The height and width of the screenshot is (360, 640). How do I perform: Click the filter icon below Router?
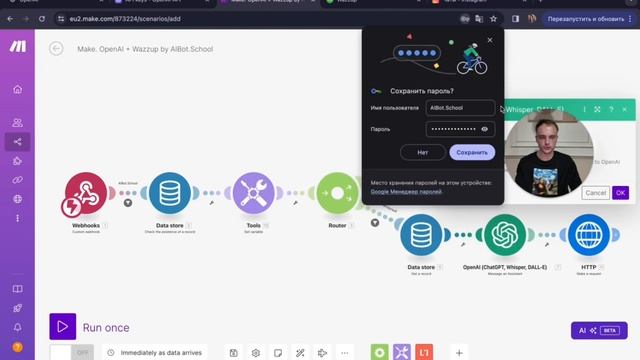coord(375,223)
